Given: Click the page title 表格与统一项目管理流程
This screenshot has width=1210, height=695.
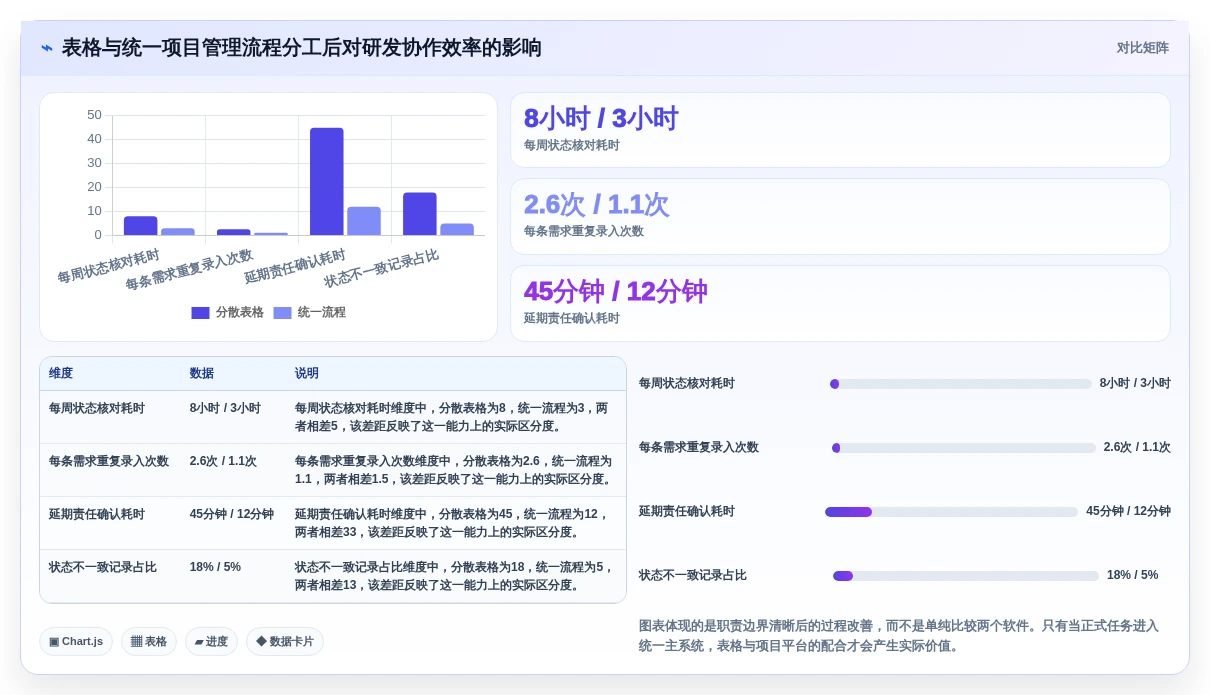Looking at the screenshot, I should (302, 48).
